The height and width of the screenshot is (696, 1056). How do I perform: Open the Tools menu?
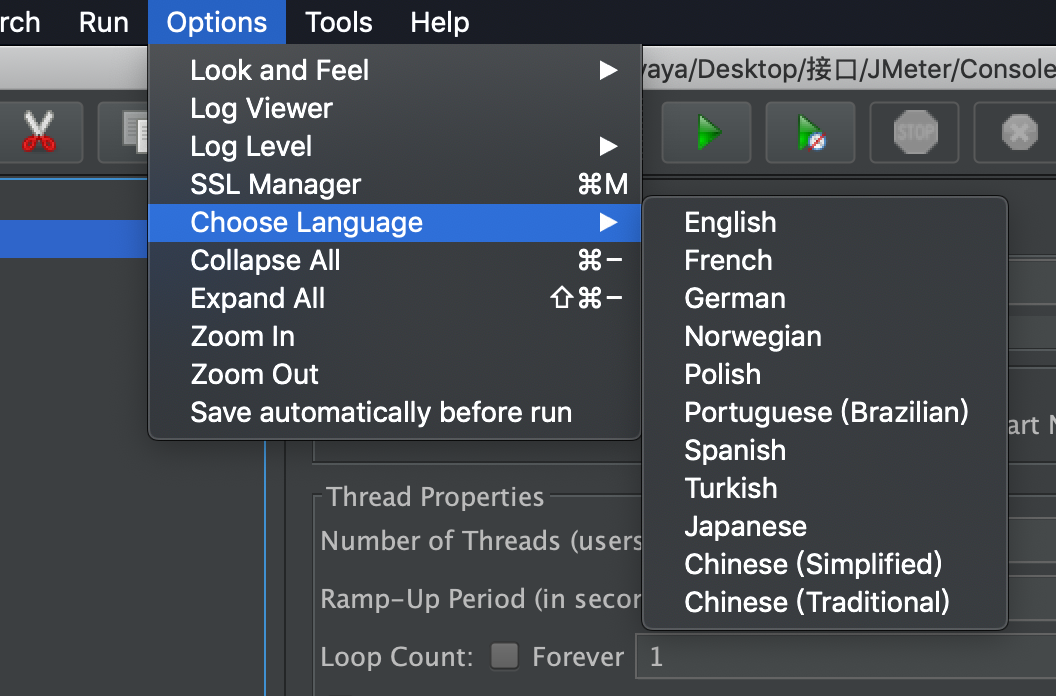339,22
